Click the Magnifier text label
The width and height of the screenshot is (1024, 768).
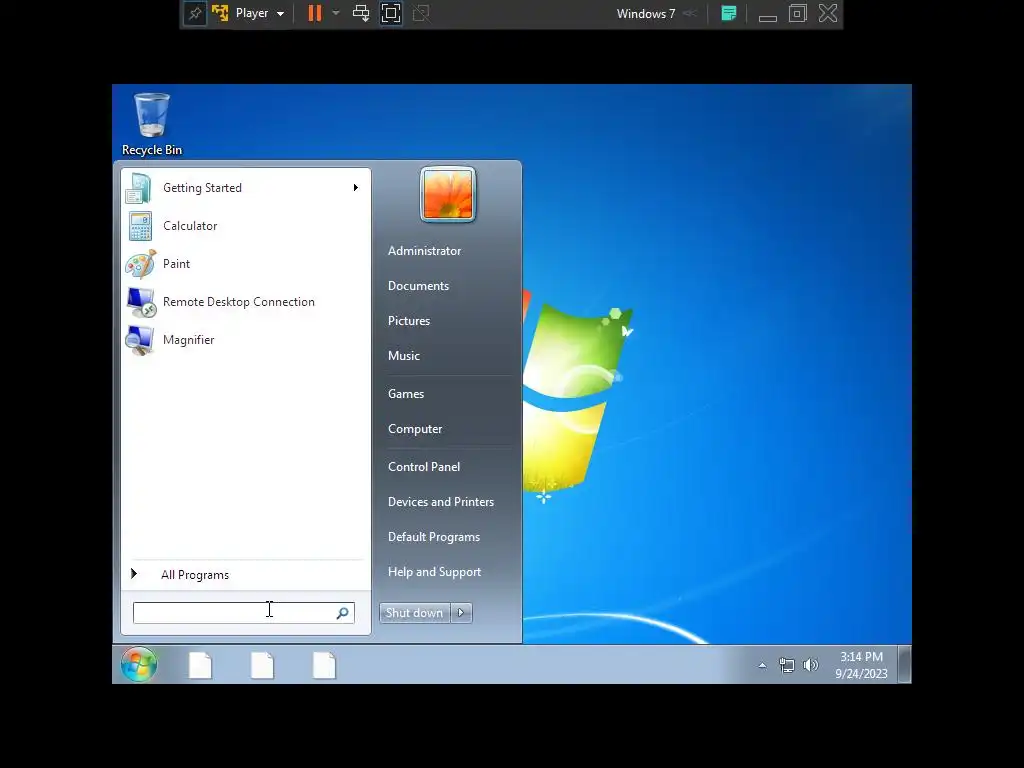click(x=189, y=340)
